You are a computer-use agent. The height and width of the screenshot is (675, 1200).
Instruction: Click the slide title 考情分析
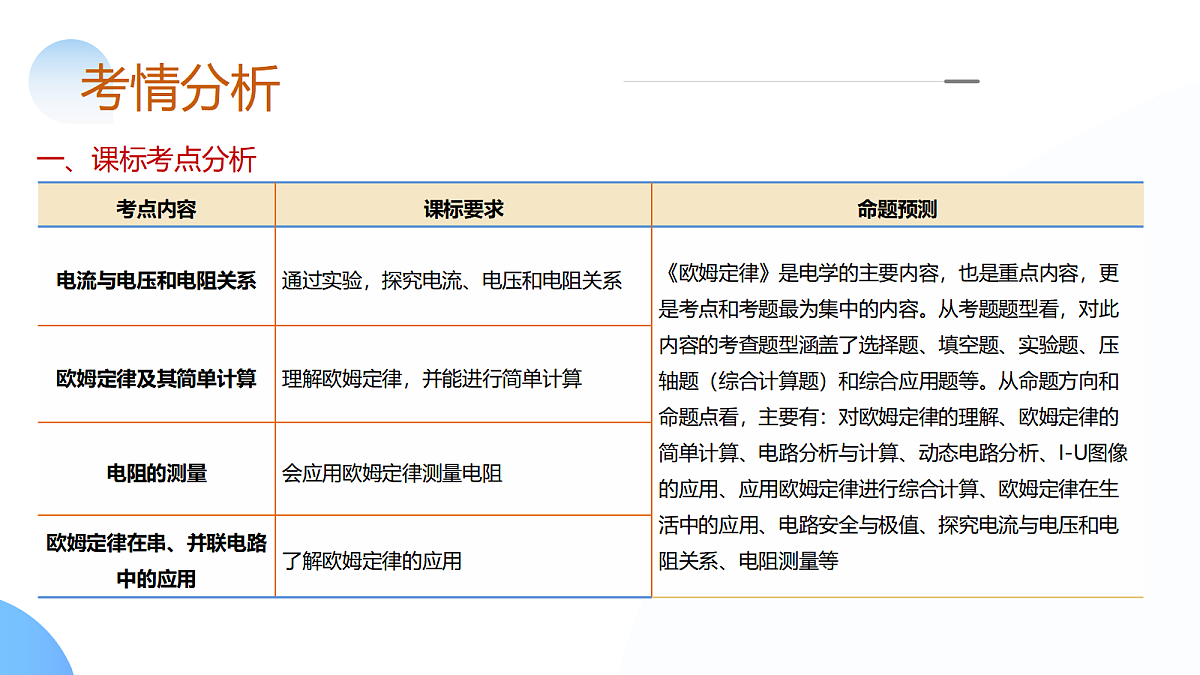pos(180,88)
